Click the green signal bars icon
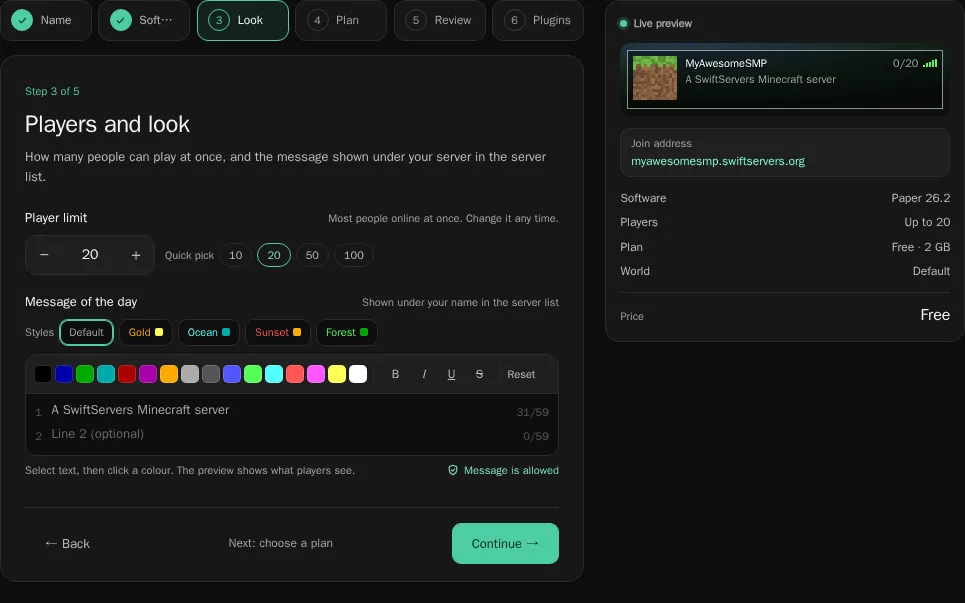 (930, 63)
